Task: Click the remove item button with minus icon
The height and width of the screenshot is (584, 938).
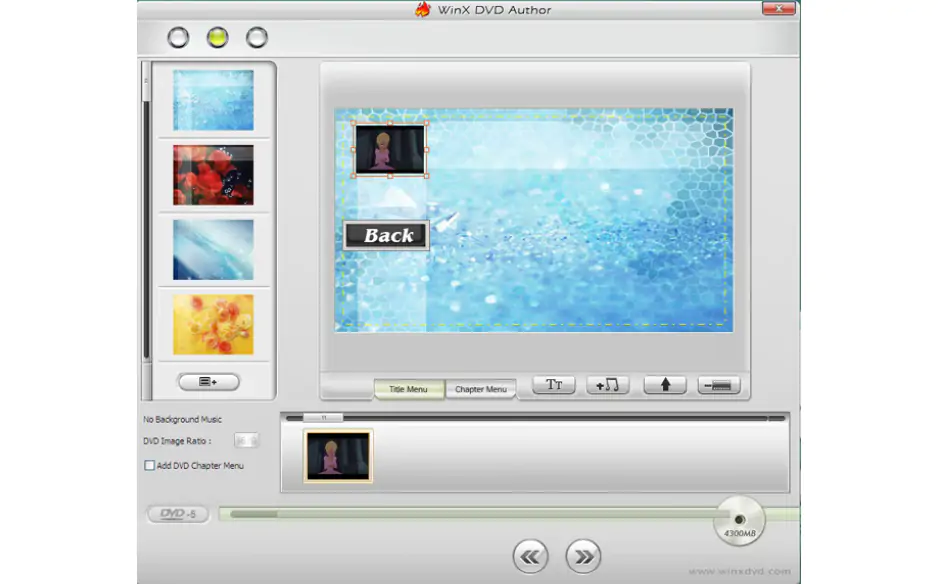Action: pos(719,385)
